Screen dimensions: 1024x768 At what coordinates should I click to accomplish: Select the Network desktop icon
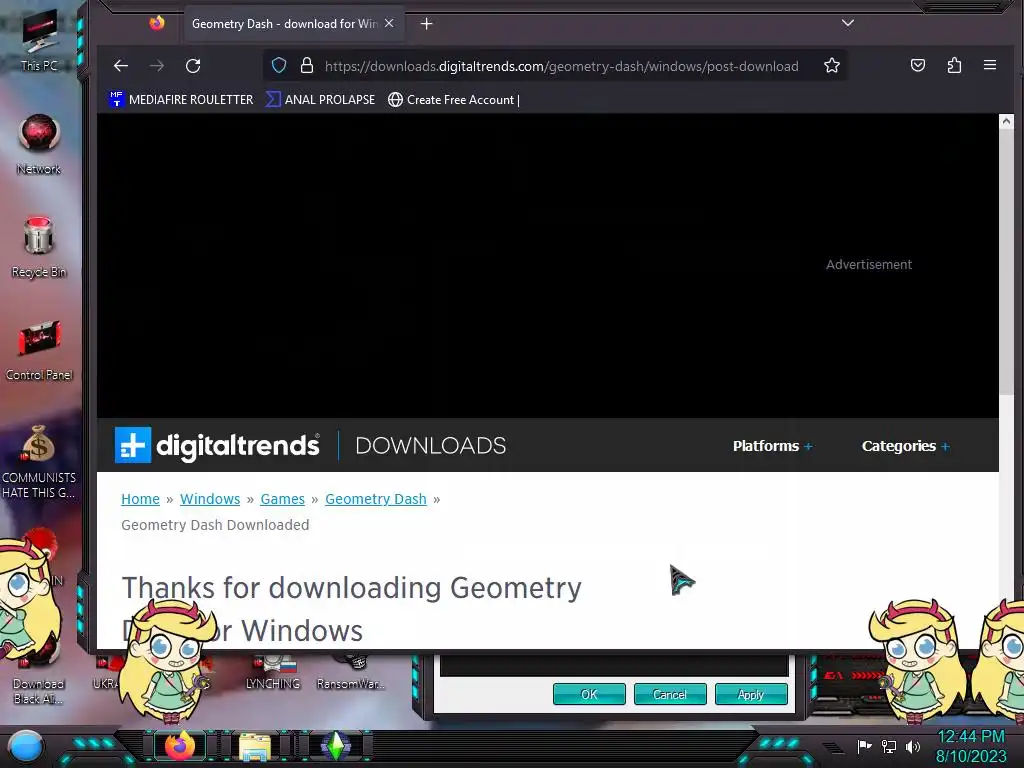39,144
